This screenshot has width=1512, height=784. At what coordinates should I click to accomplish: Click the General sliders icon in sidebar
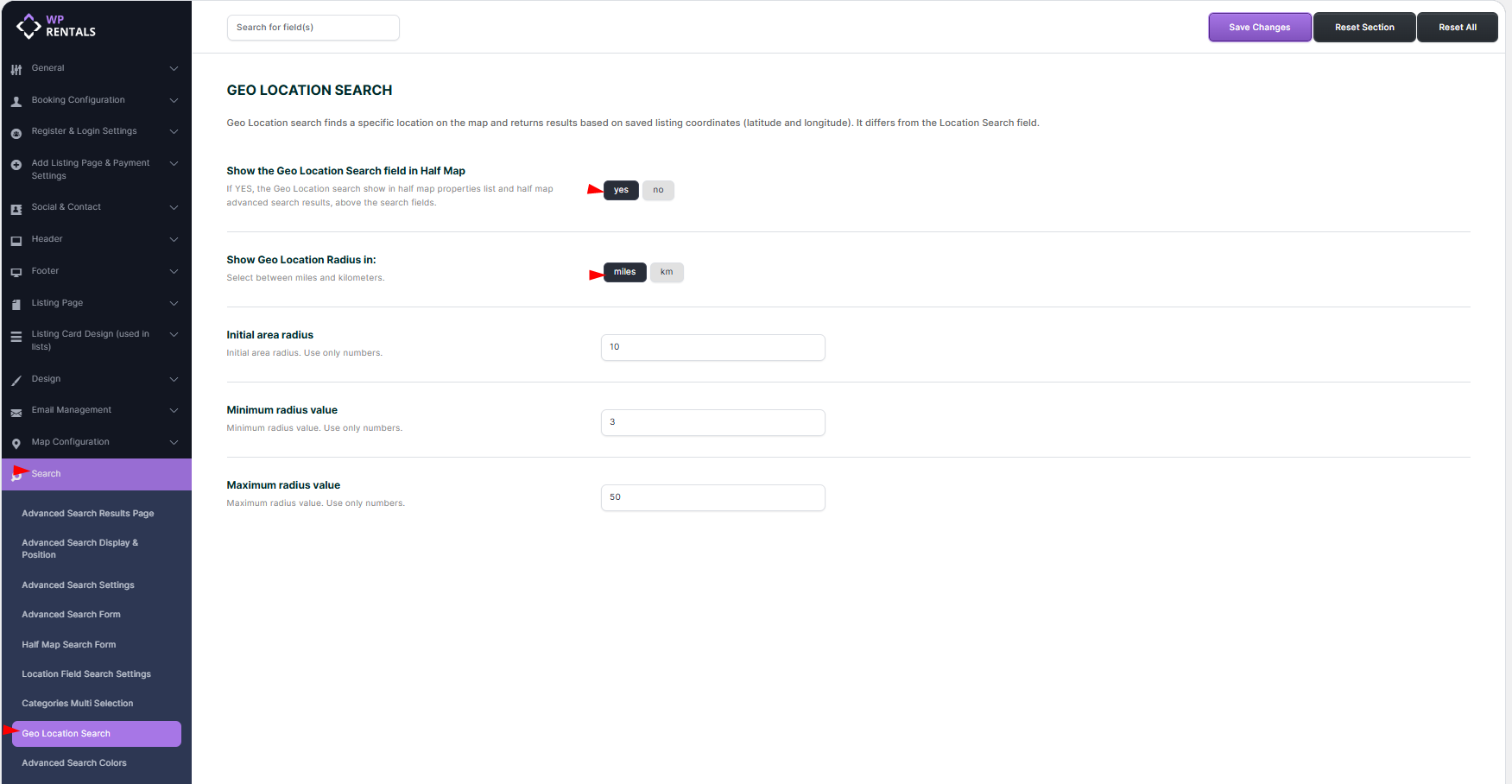click(16, 69)
